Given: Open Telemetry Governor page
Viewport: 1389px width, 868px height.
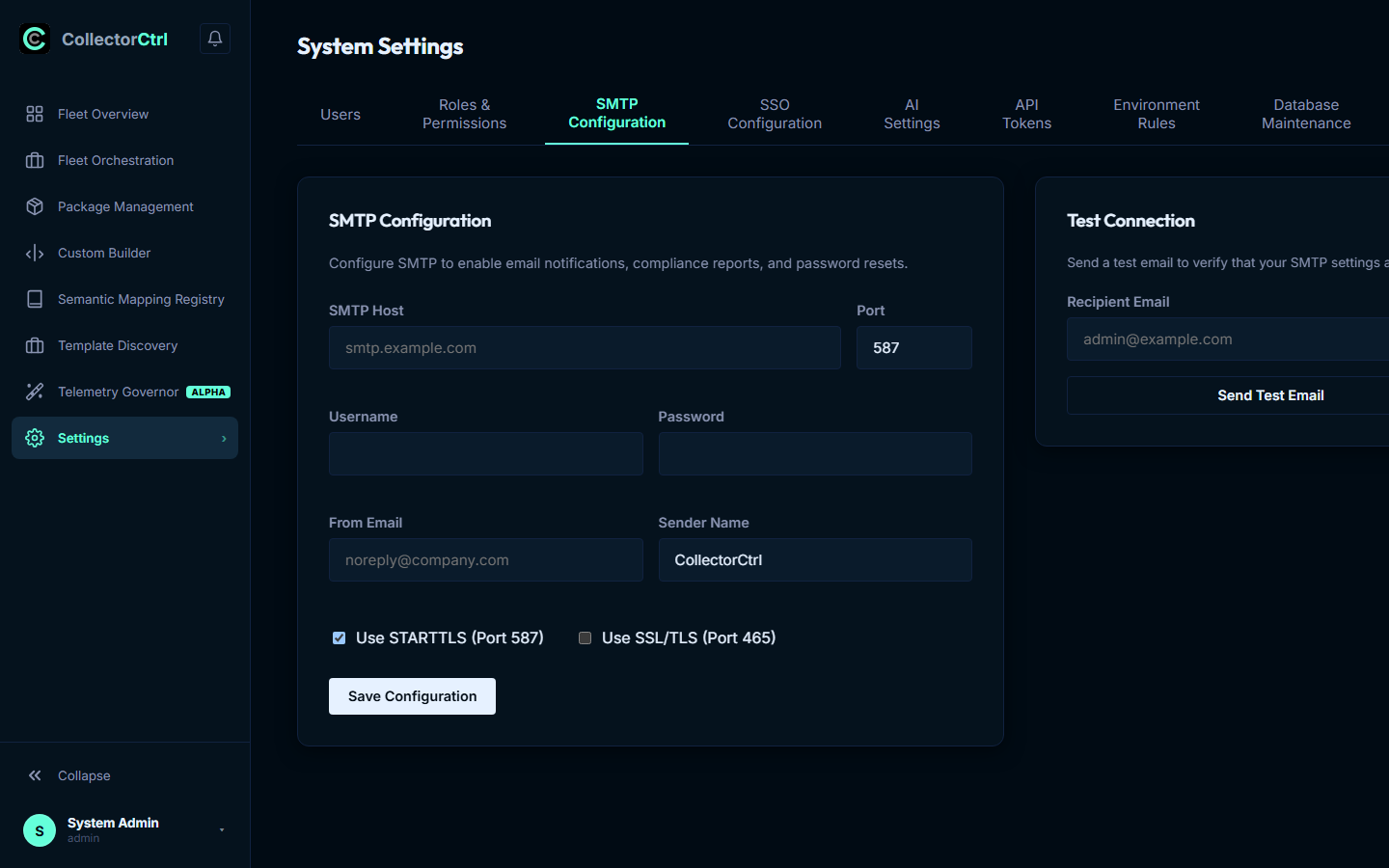Looking at the screenshot, I should pyautogui.click(x=124, y=392).
